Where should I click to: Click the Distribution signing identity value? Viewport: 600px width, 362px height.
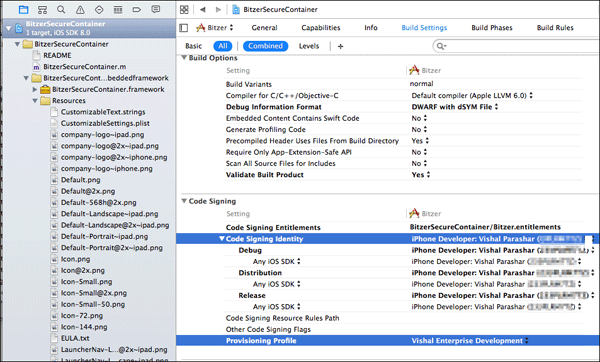point(503,273)
